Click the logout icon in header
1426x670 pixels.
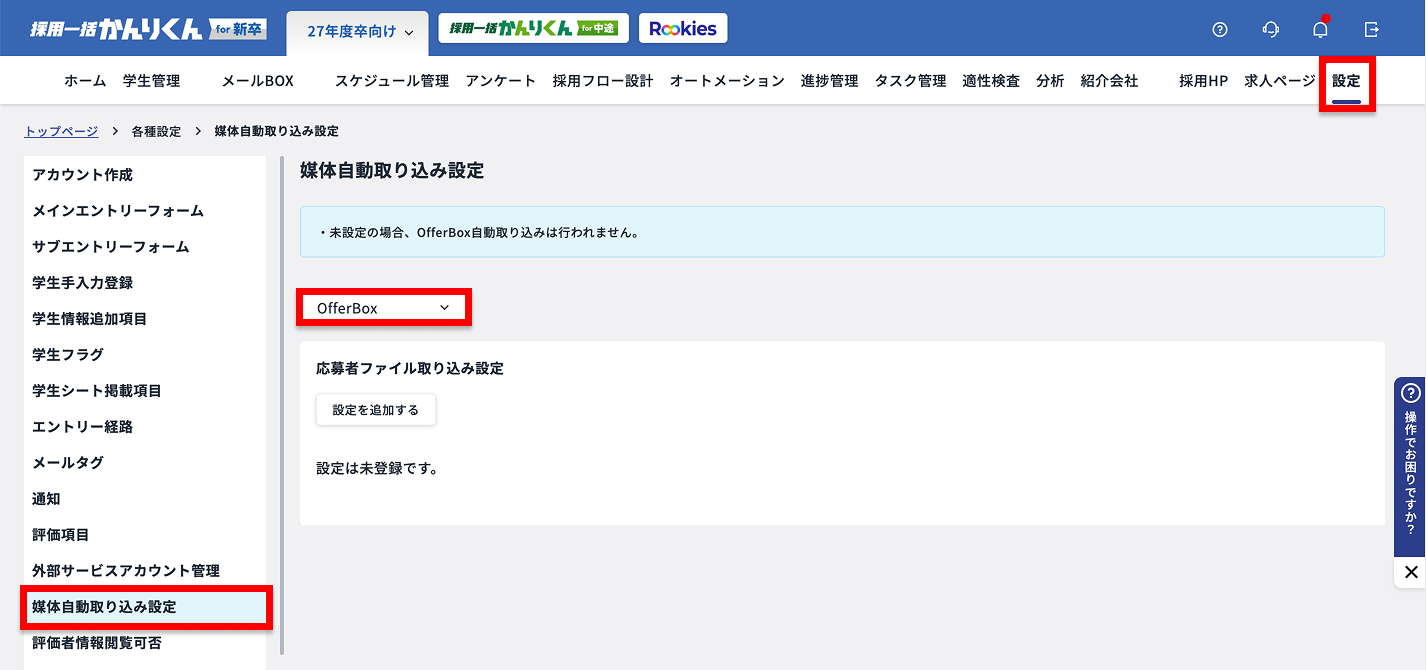pyautogui.click(x=1372, y=29)
